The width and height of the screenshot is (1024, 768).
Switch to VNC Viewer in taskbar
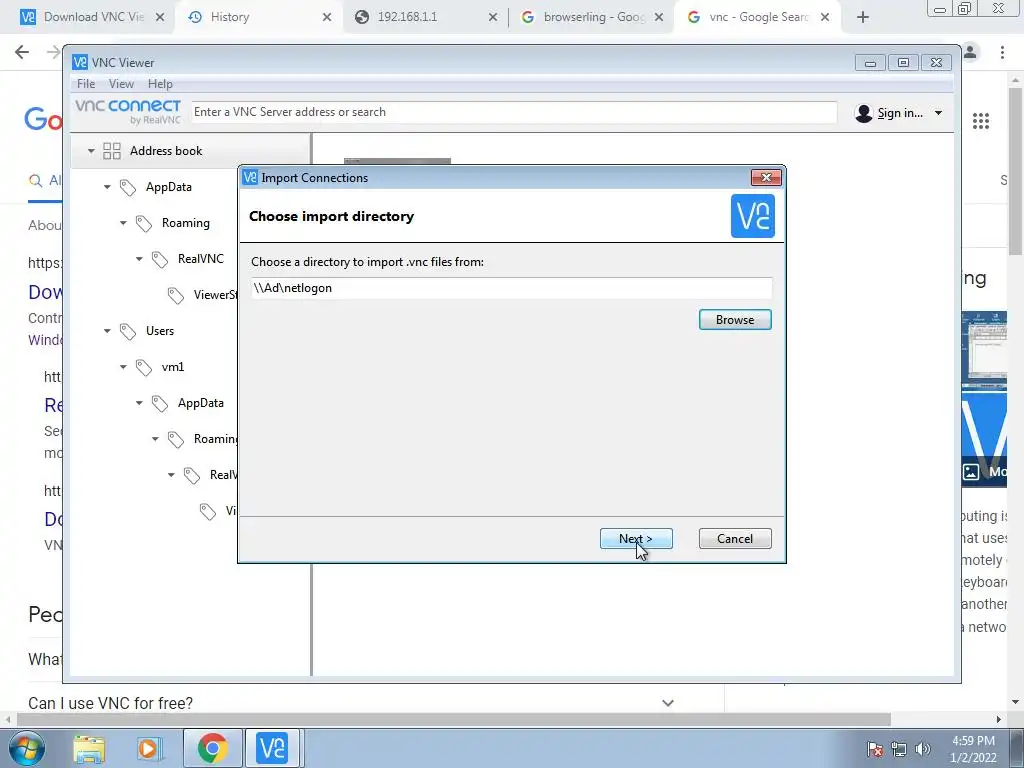click(272, 748)
